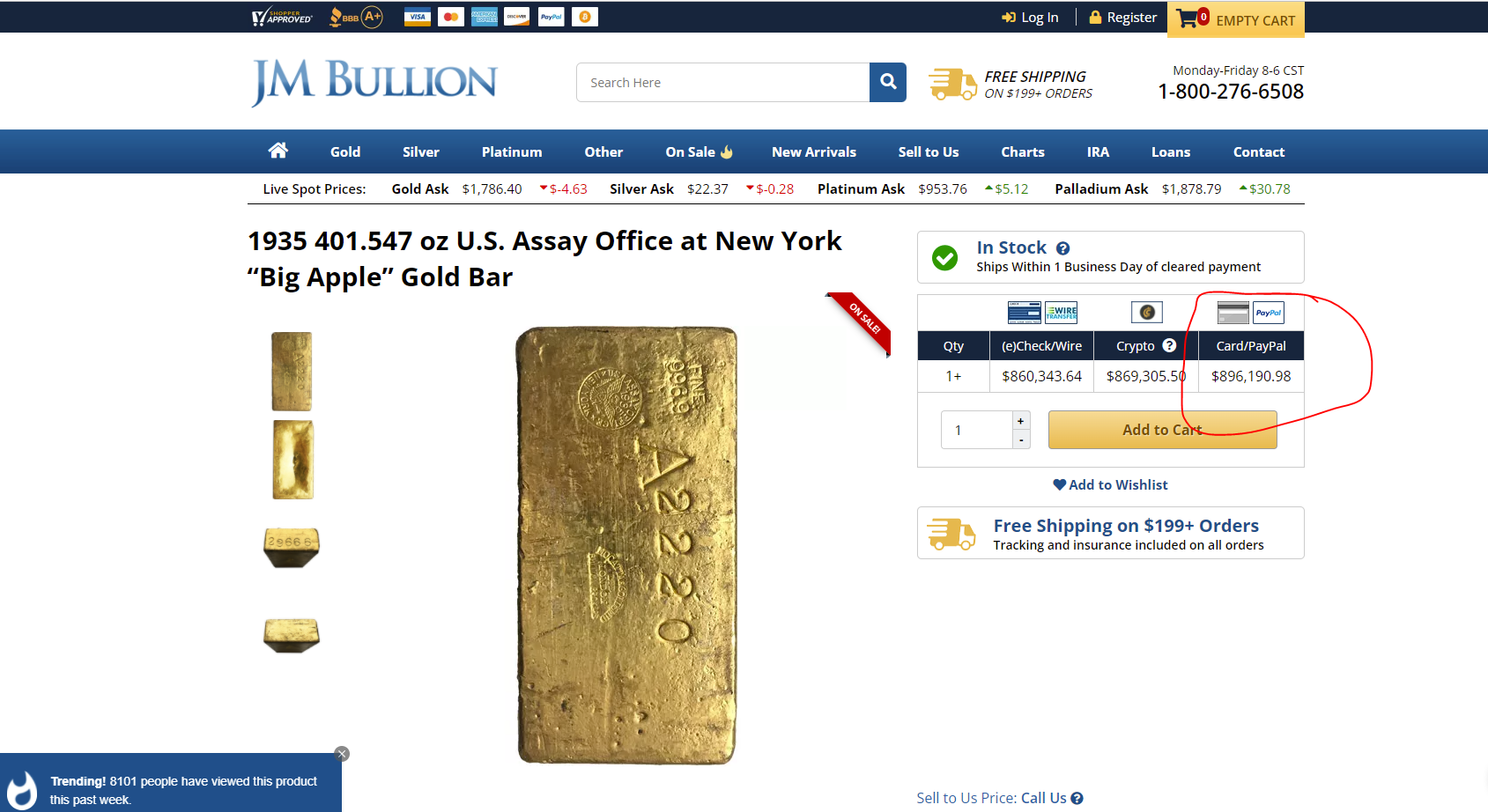This screenshot has height=812, width=1488.
Task: Close the Trending popup notification
Action: point(343,754)
